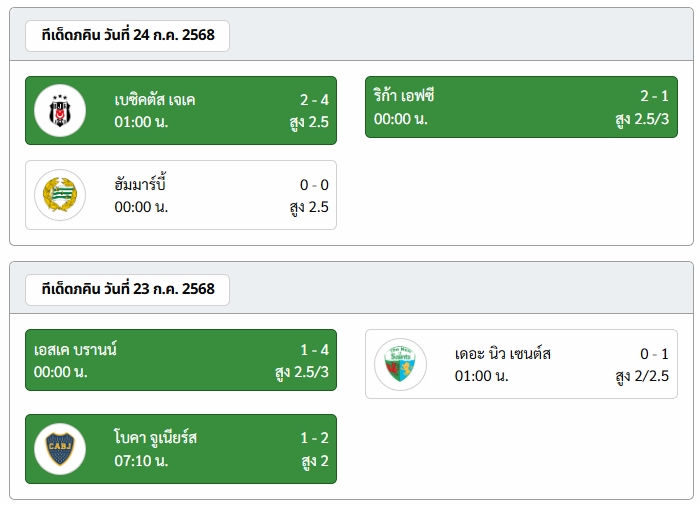Click the Beşiktaş club logo

(60, 110)
